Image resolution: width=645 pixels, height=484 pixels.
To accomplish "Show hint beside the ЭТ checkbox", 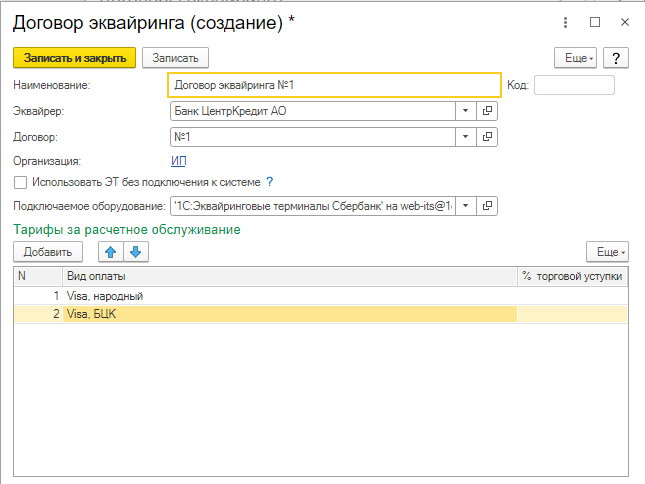I will point(269,182).
